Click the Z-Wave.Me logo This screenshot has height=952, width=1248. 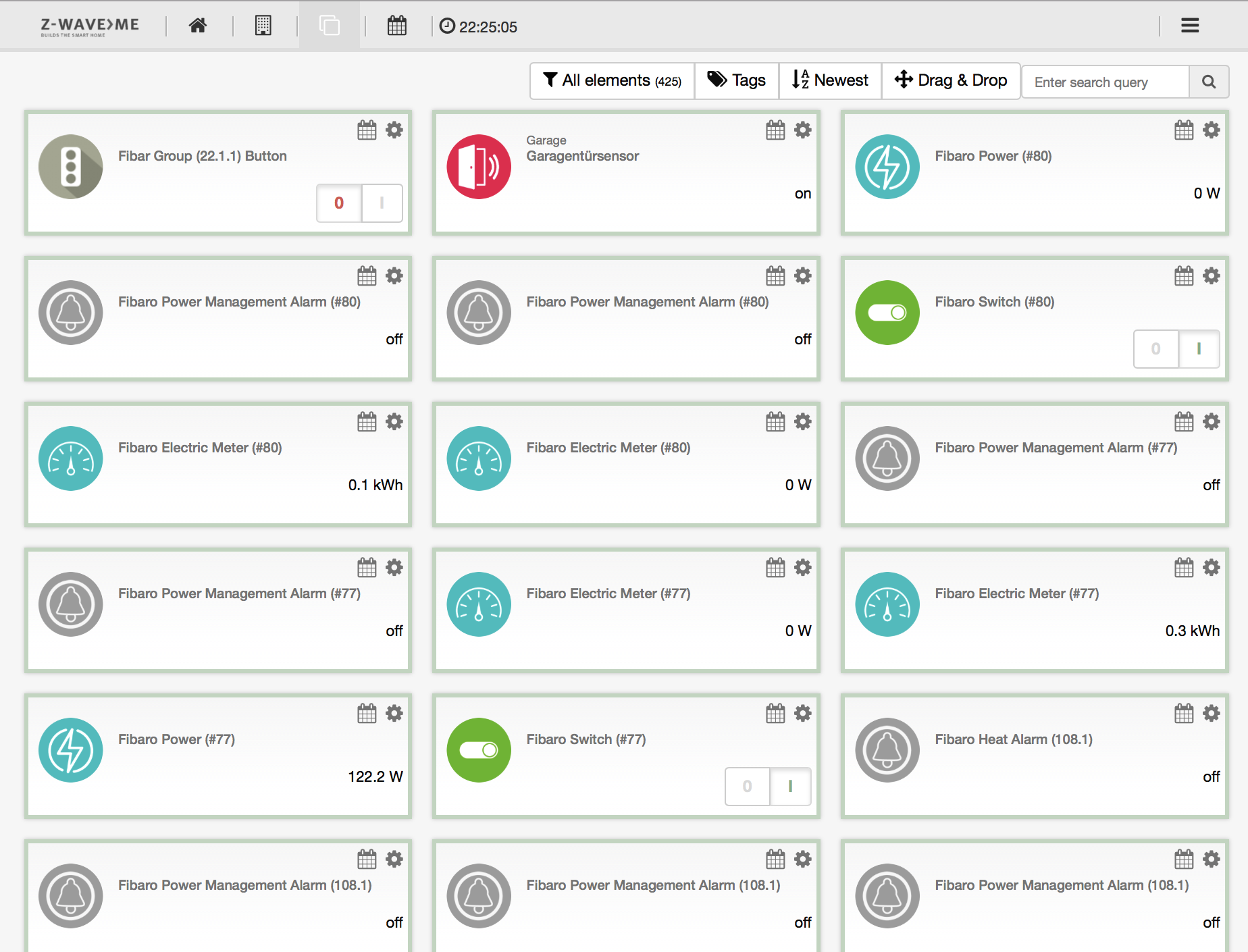click(90, 26)
